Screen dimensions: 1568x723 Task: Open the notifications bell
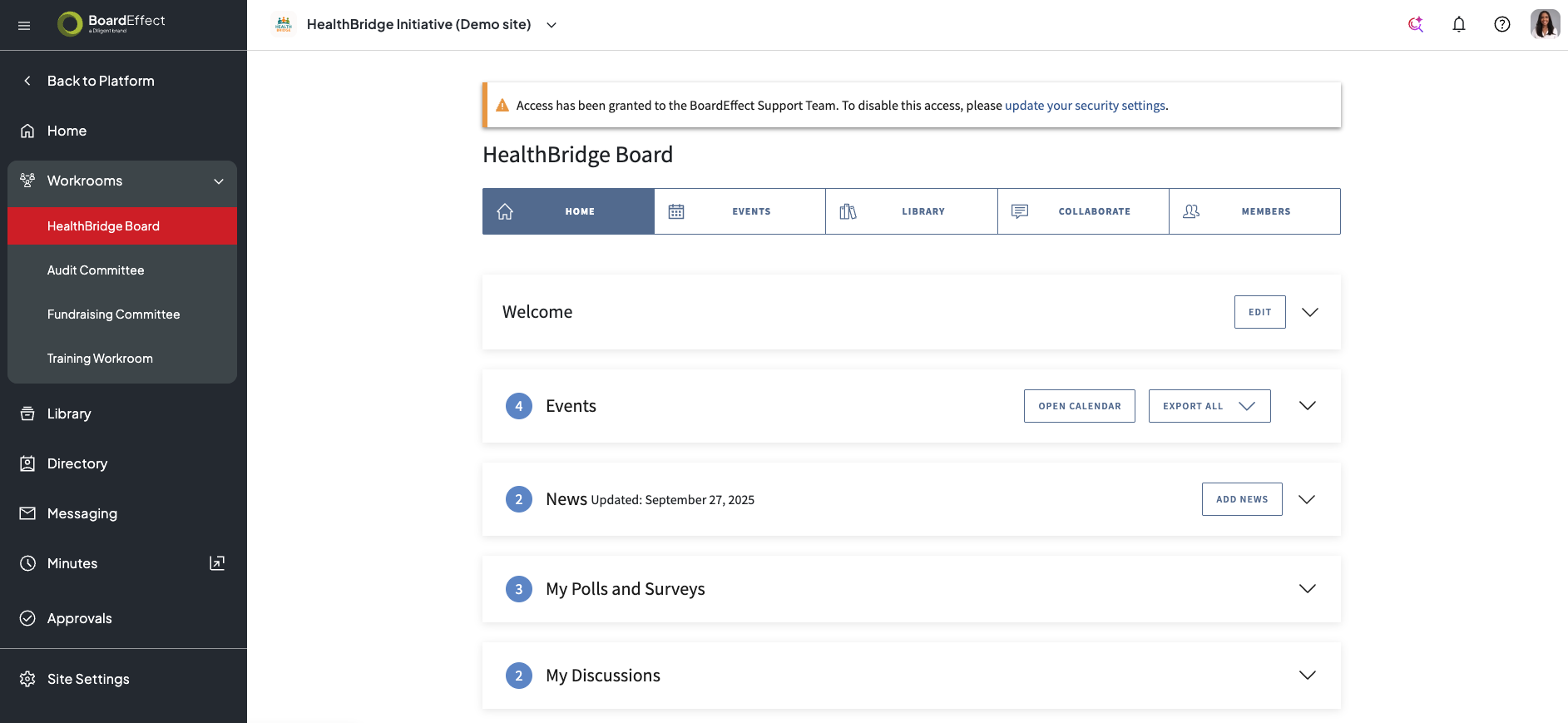coord(1459,25)
